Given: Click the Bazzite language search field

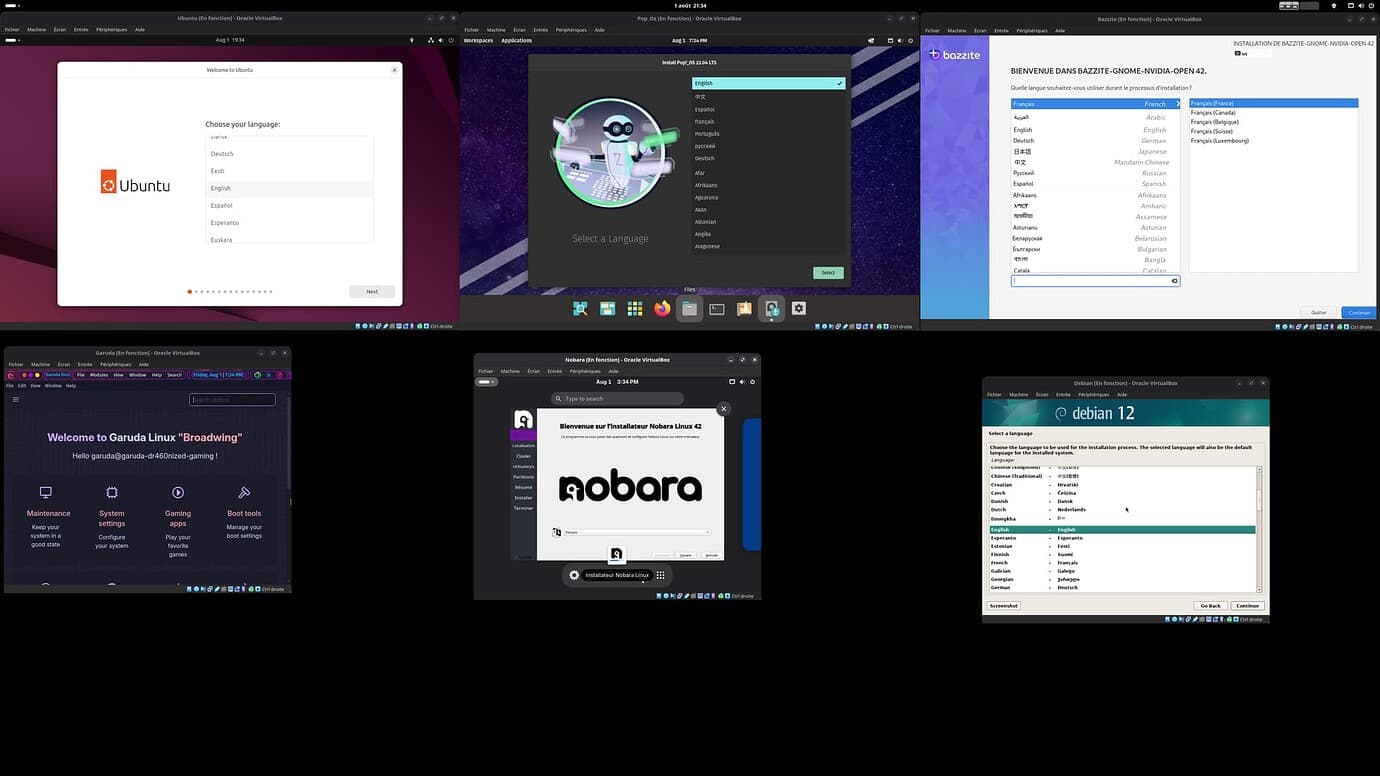Looking at the screenshot, I should coord(1090,281).
